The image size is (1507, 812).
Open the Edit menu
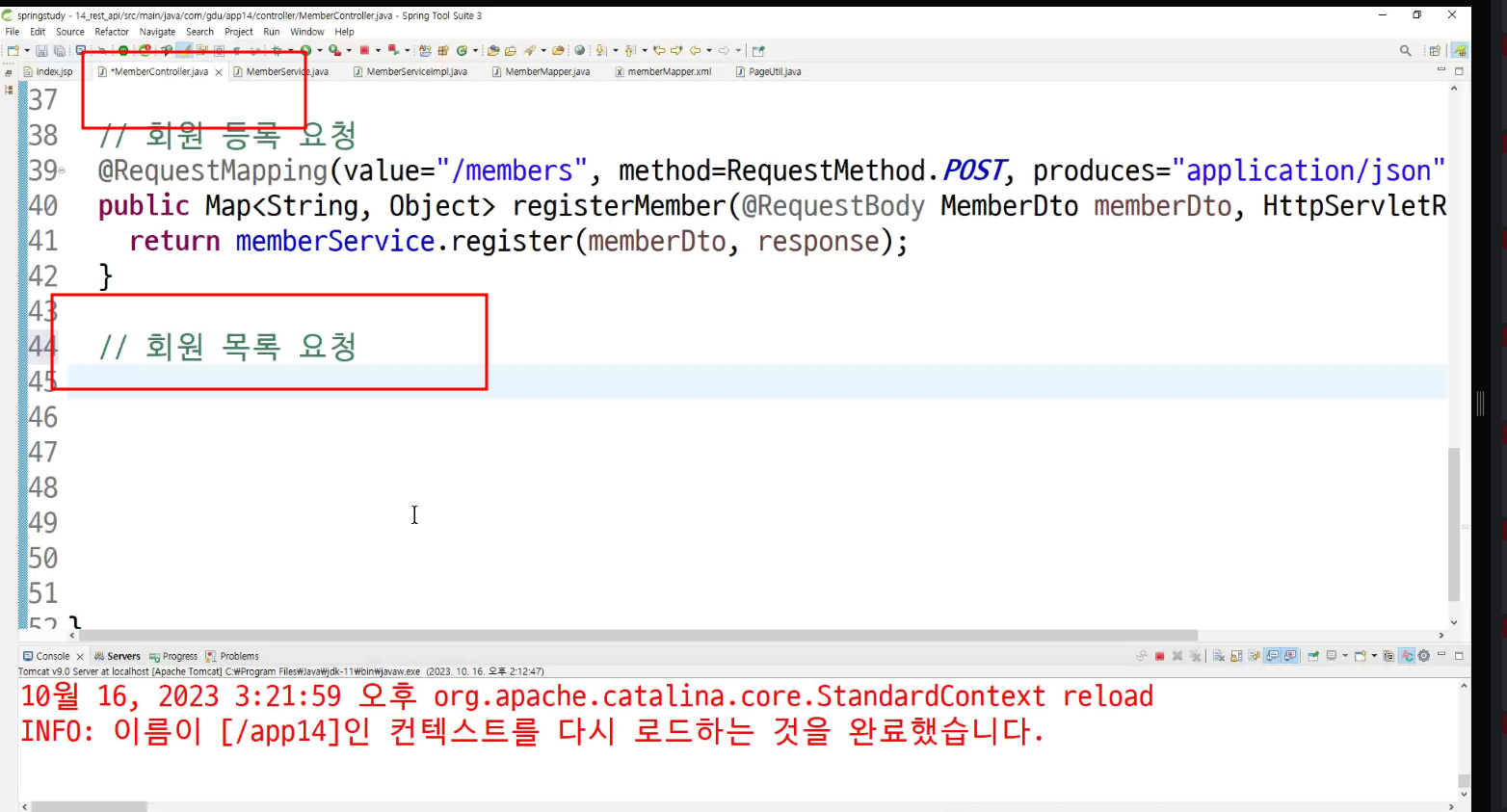point(38,32)
